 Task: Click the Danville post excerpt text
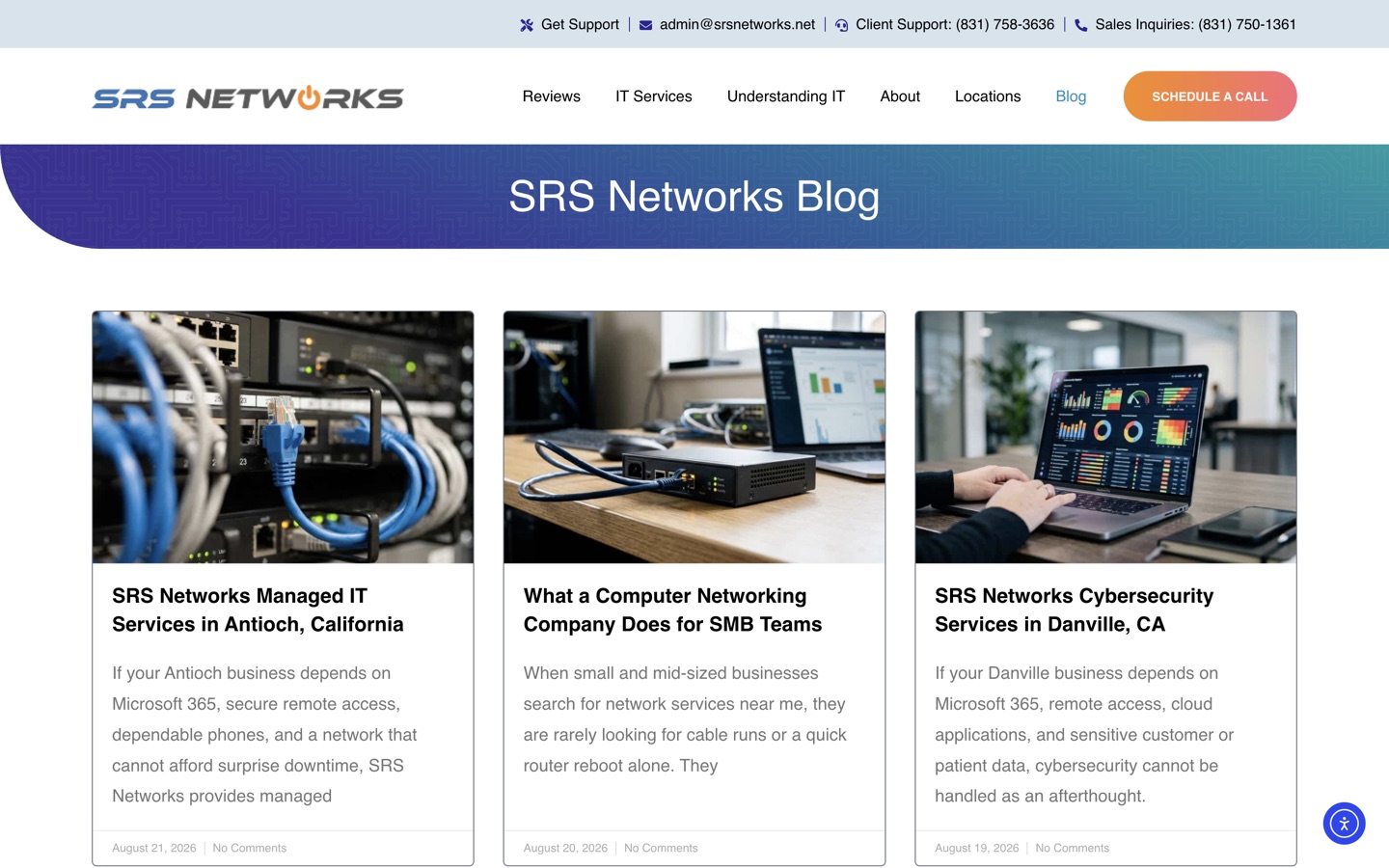1084,735
